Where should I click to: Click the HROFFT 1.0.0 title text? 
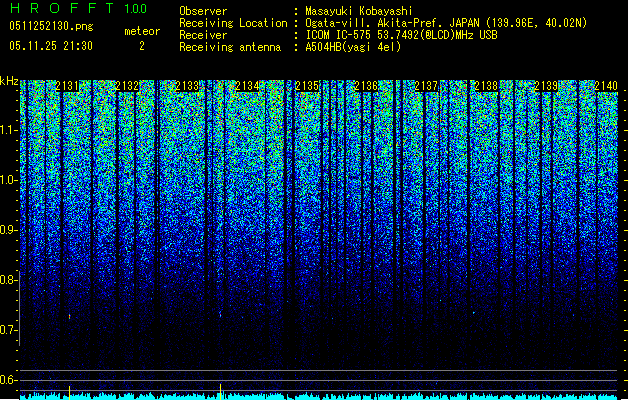pyautogui.click(x=78, y=8)
